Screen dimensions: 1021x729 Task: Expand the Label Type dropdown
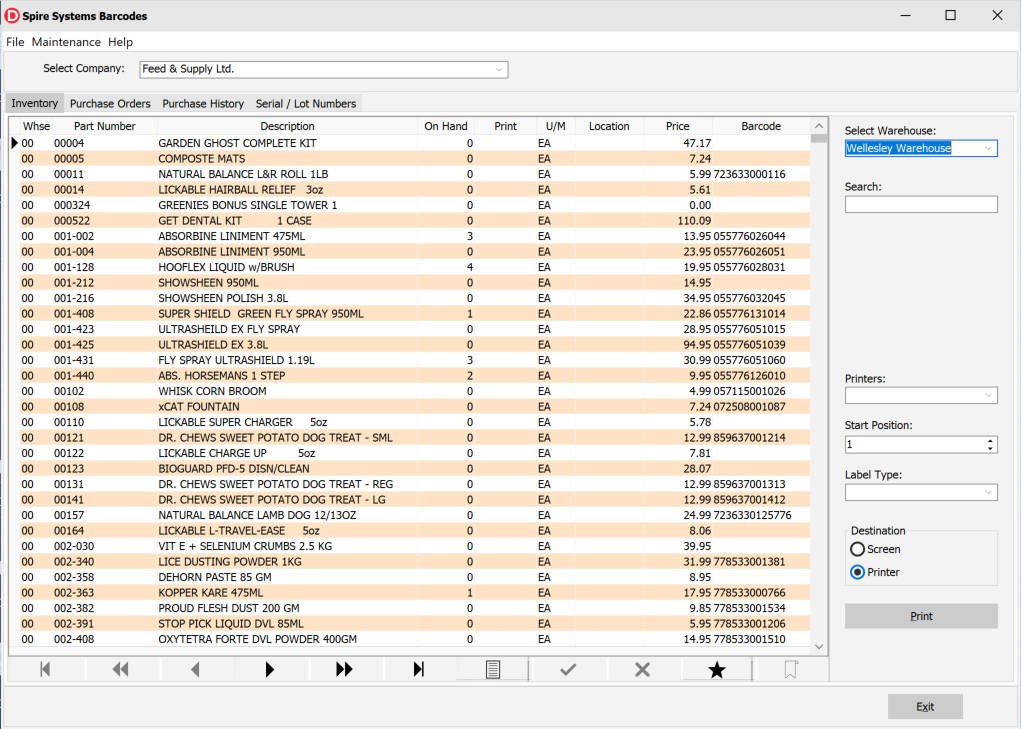pos(988,492)
